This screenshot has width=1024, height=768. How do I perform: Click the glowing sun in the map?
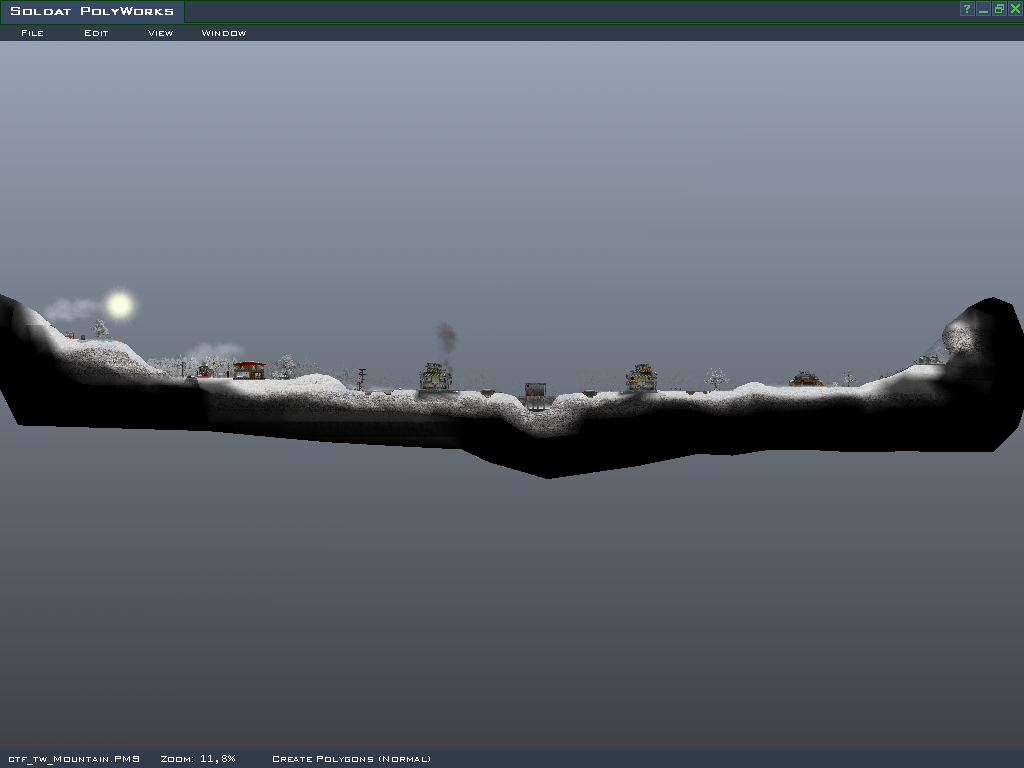point(120,305)
